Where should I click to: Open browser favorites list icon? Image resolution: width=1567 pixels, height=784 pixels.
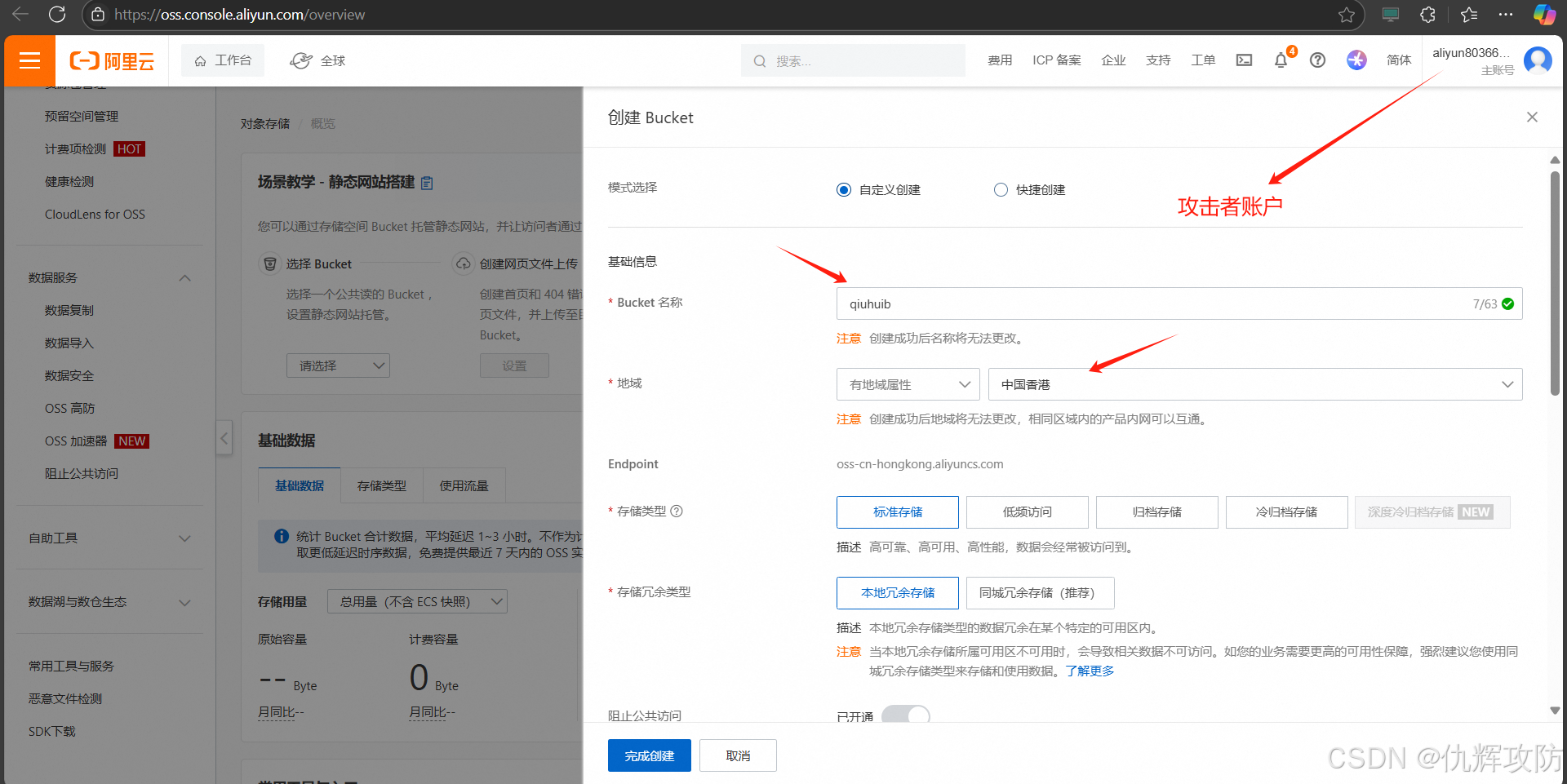[1468, 14]
